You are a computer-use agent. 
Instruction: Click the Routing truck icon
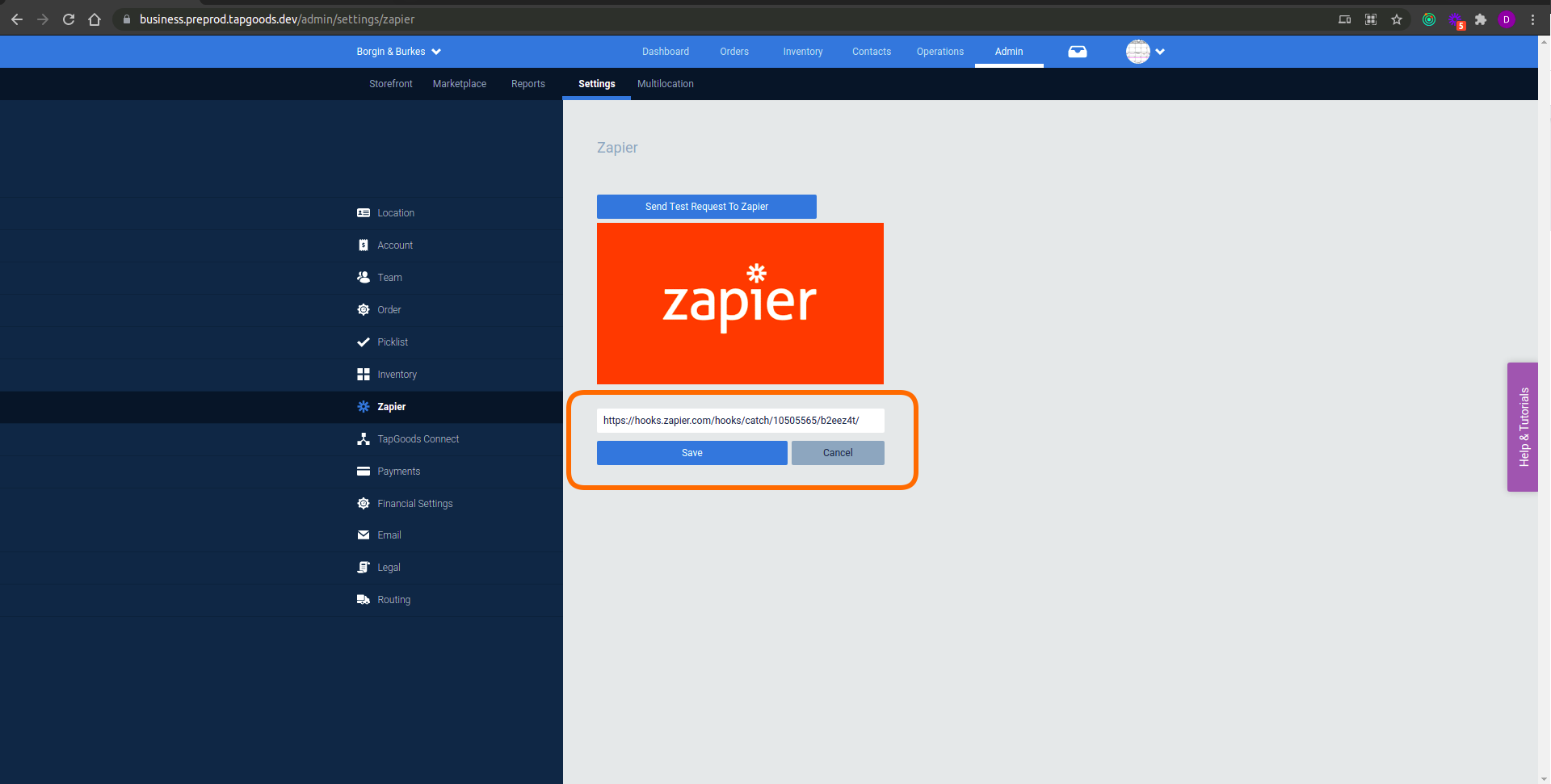364,600
